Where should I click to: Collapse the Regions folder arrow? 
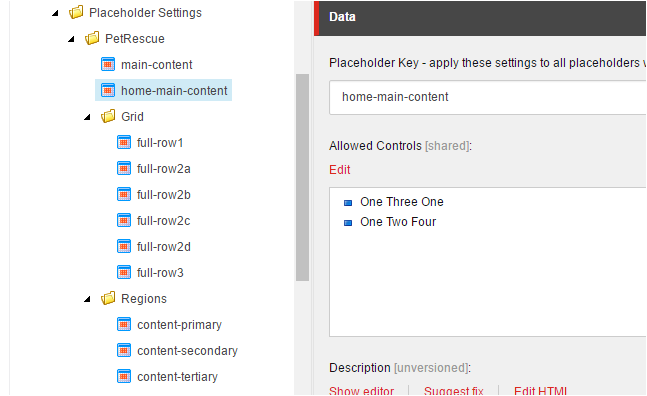pos(87,299)
